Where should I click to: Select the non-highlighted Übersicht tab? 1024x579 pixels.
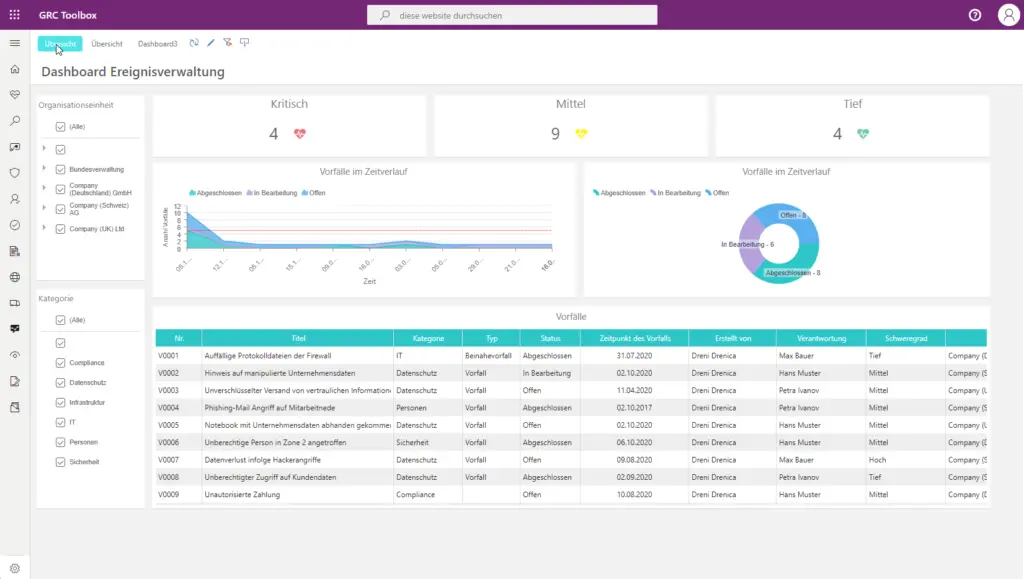click(107, 44)
